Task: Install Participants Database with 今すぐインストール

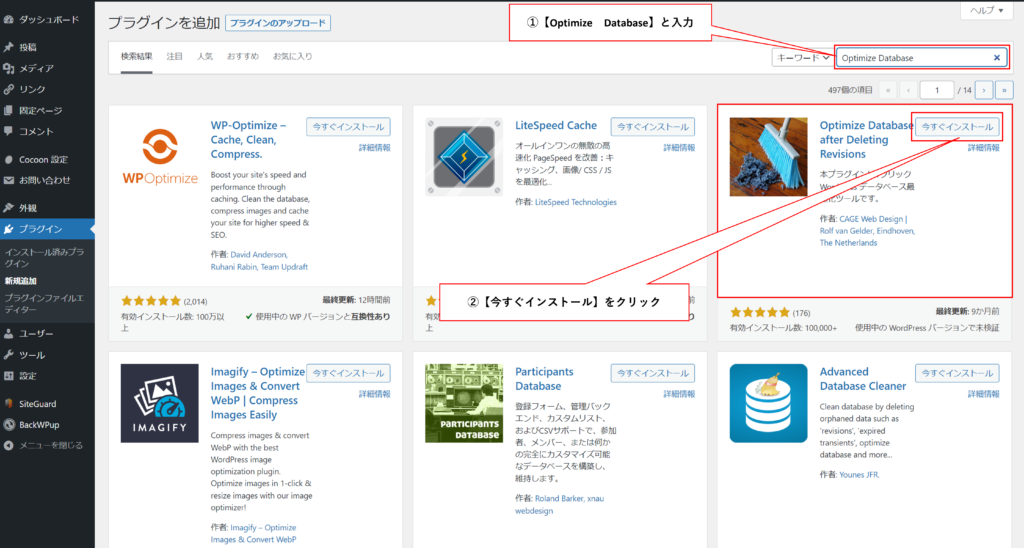Action: pos(652,373)
